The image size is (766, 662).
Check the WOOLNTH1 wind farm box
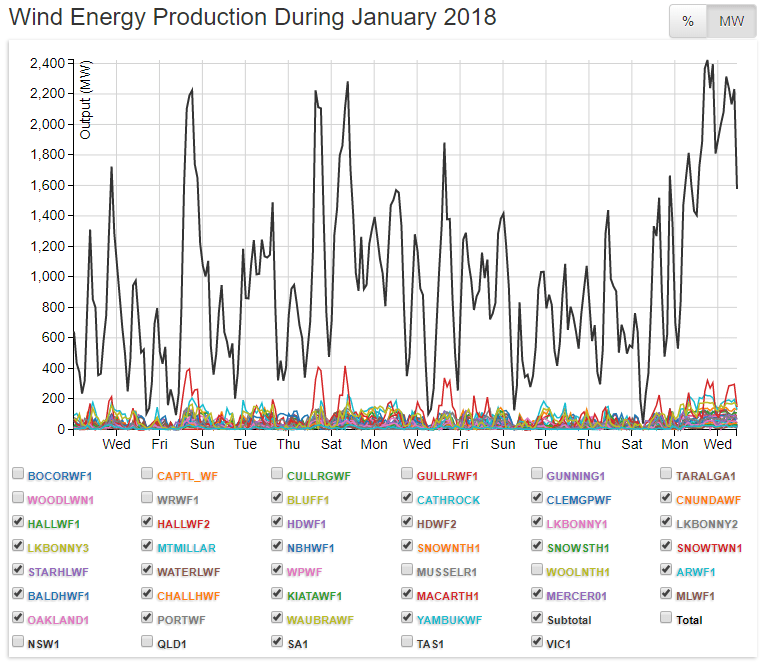pos(537,570)
